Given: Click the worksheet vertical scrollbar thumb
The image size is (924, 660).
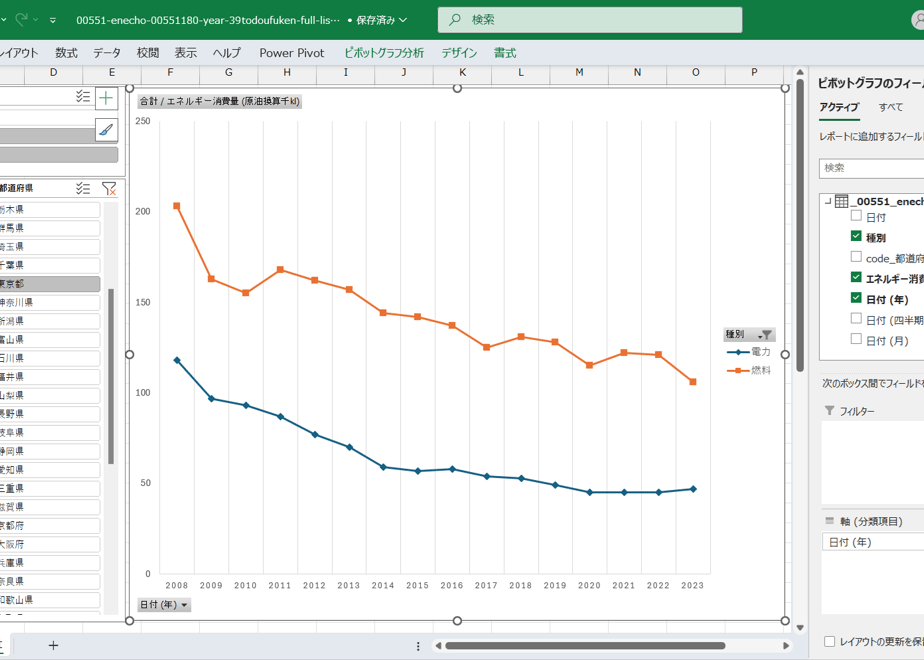Looking at the screenshot, I should point(800,225).
